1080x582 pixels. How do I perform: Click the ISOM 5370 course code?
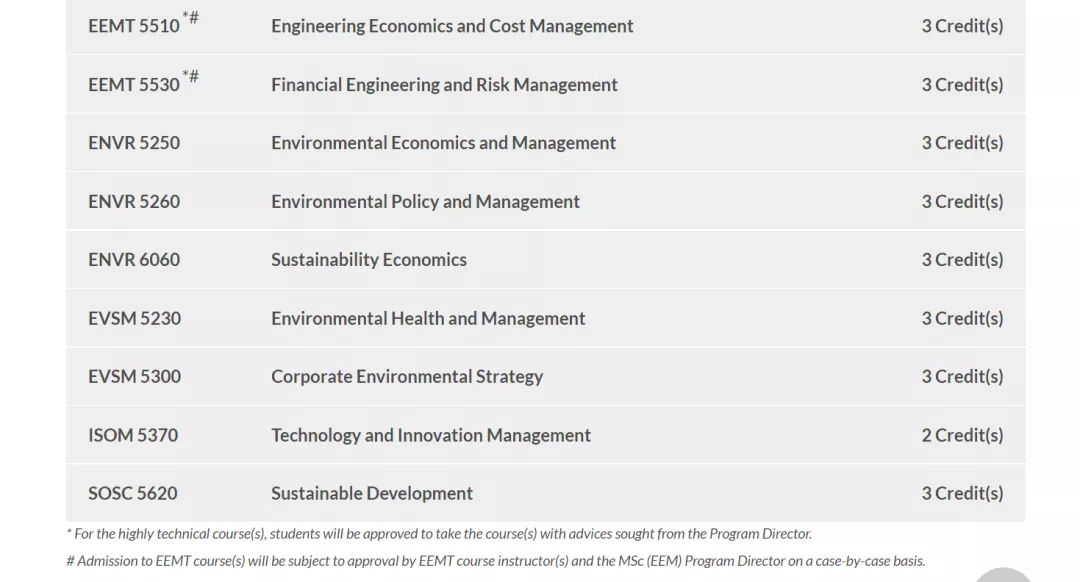(x=133, y=435)
